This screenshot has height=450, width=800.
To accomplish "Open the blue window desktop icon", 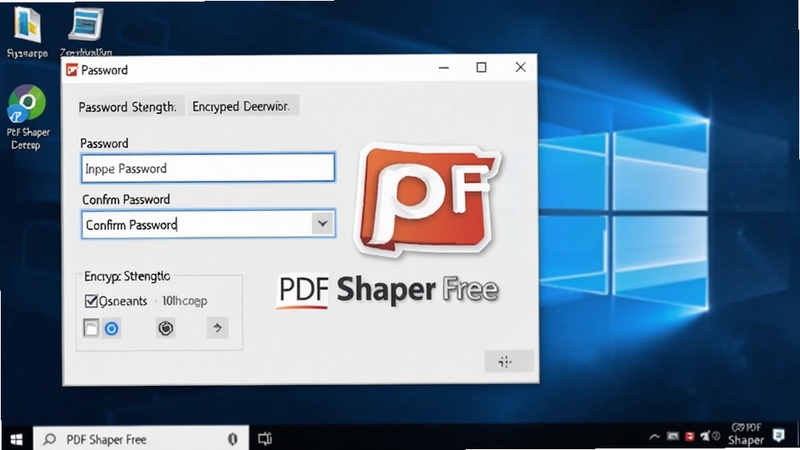I will tap(86, 29).
